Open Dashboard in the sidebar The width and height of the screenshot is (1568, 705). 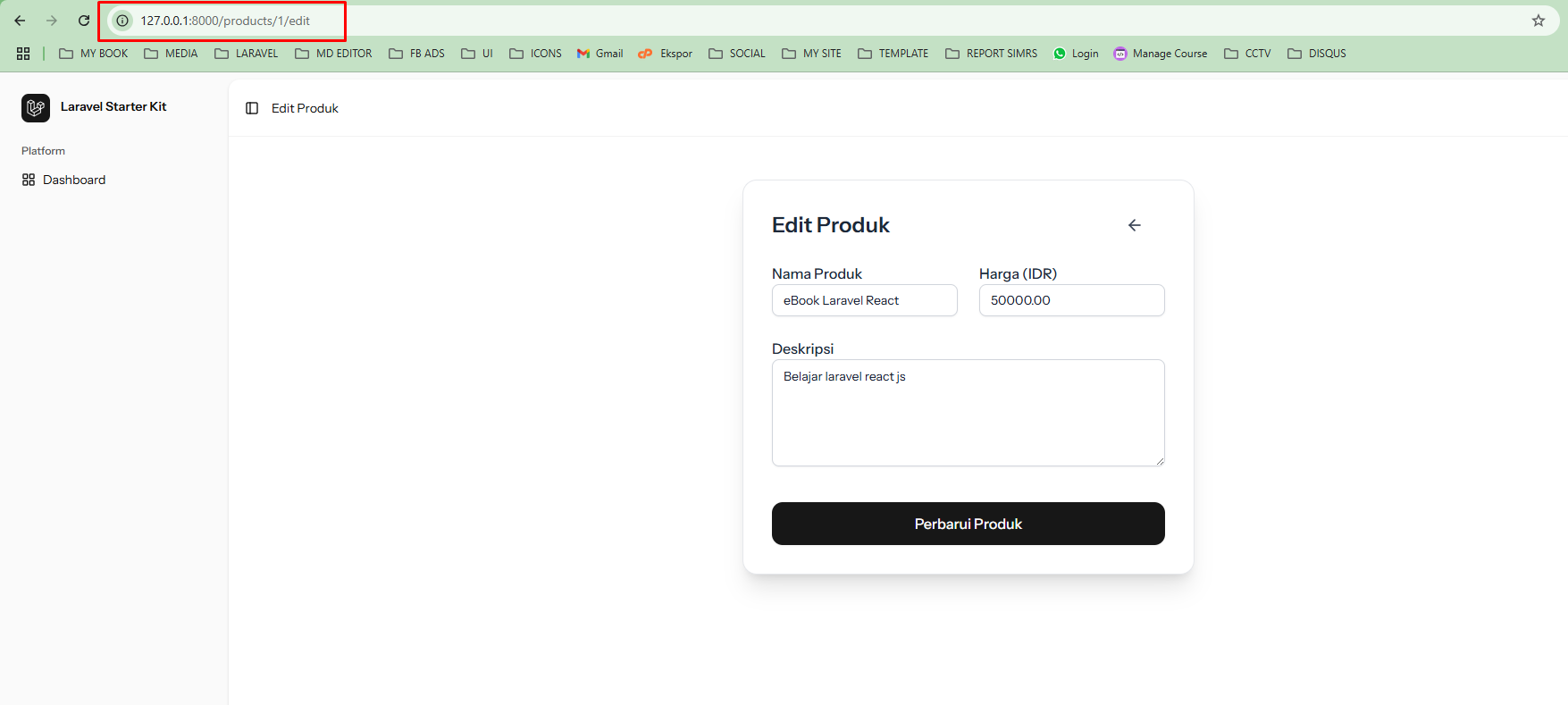click(x=73, y=180)
